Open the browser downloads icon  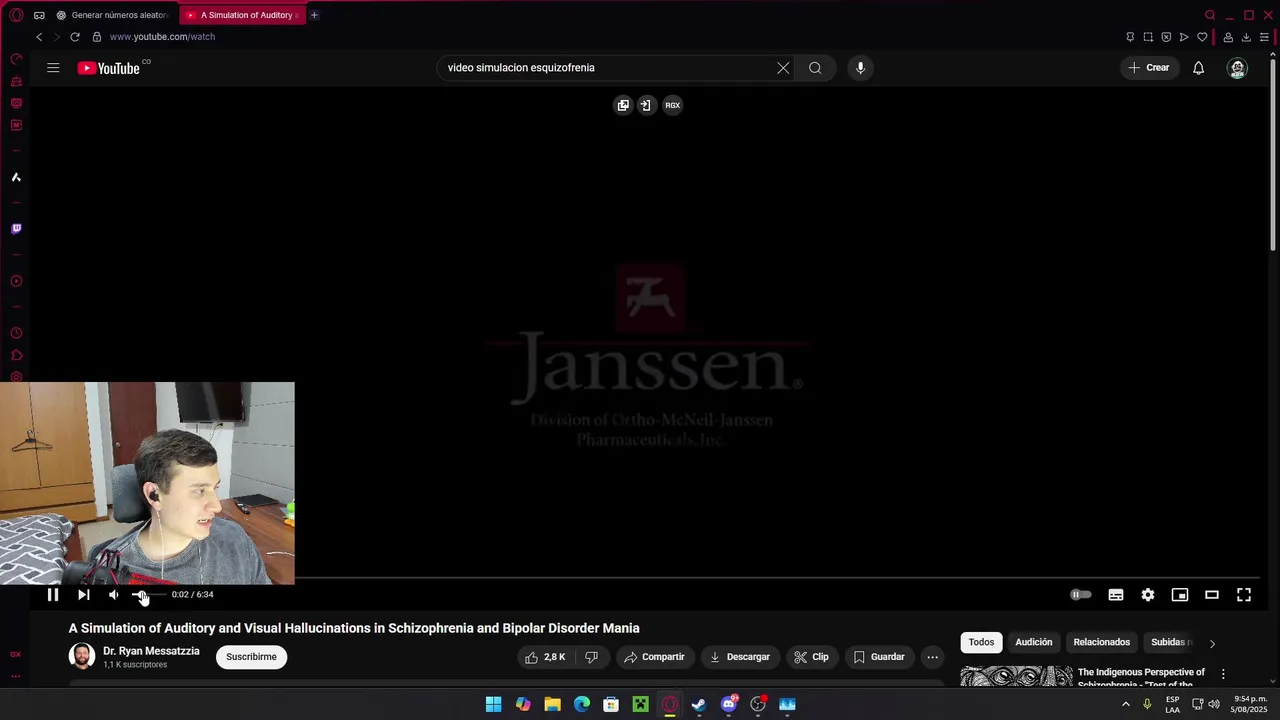1246,37
